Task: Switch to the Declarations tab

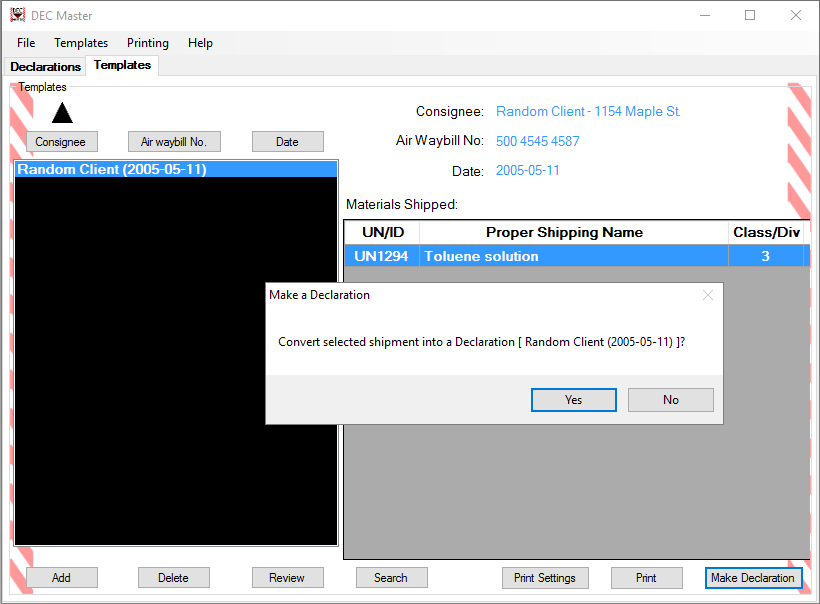Action: [x=45, y=66]
